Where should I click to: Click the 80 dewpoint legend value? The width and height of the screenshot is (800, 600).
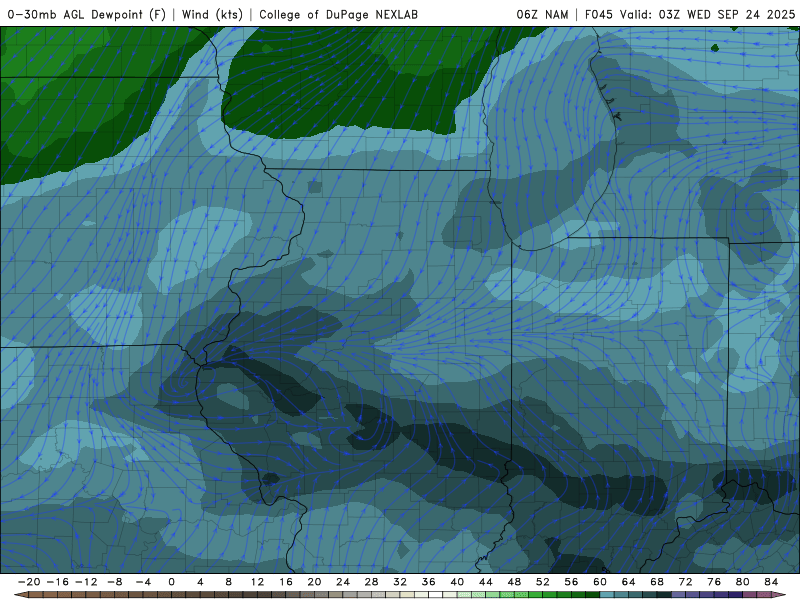[x=743, y=582]
